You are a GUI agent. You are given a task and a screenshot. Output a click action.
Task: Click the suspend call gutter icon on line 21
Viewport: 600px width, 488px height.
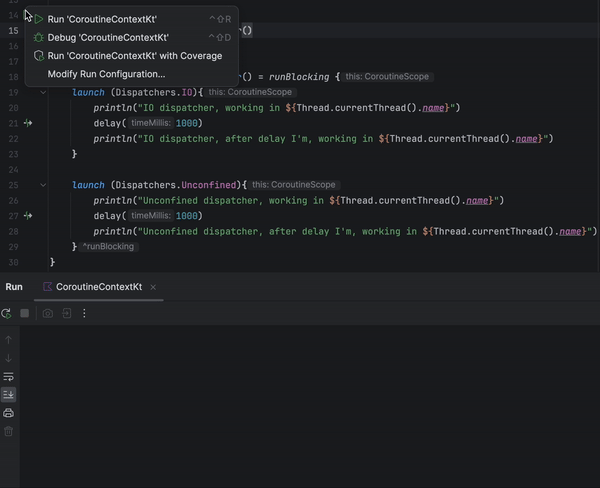click(28, 123)
